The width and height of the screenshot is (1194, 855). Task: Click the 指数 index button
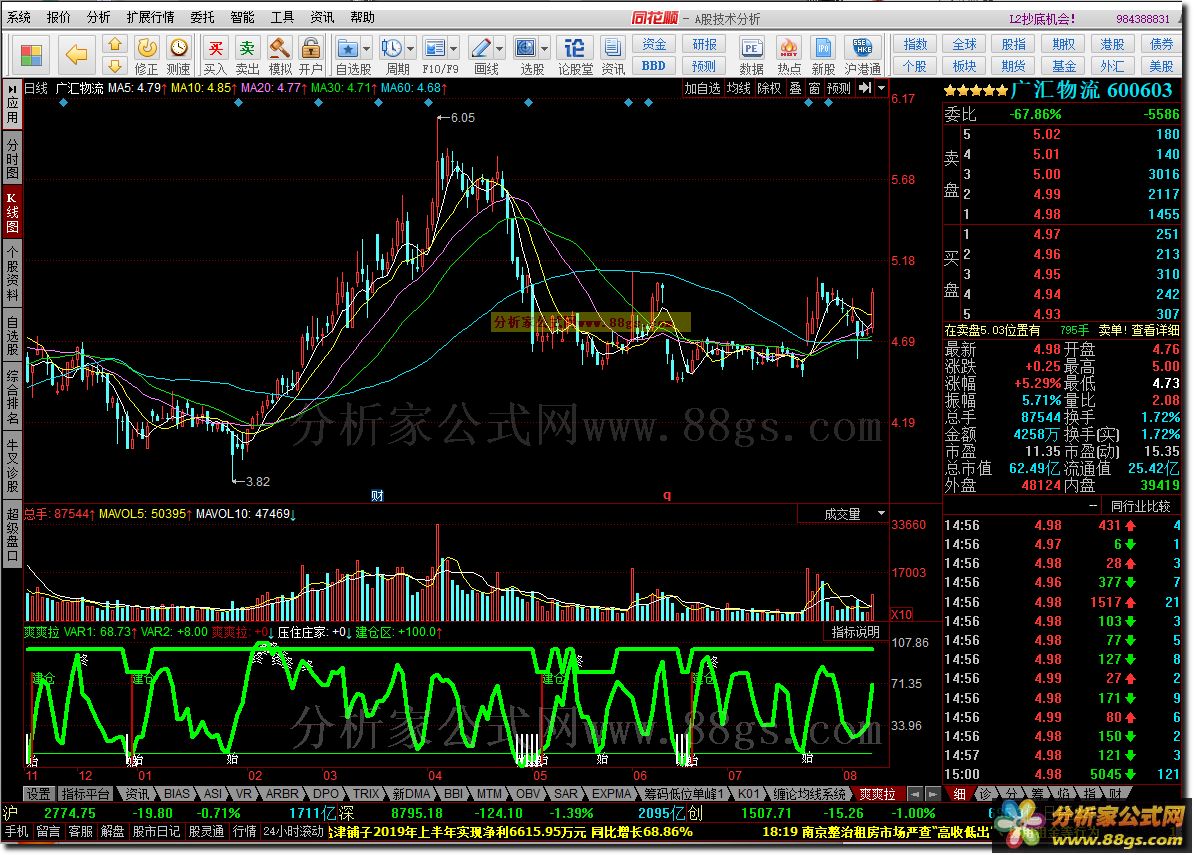(915, 44)
